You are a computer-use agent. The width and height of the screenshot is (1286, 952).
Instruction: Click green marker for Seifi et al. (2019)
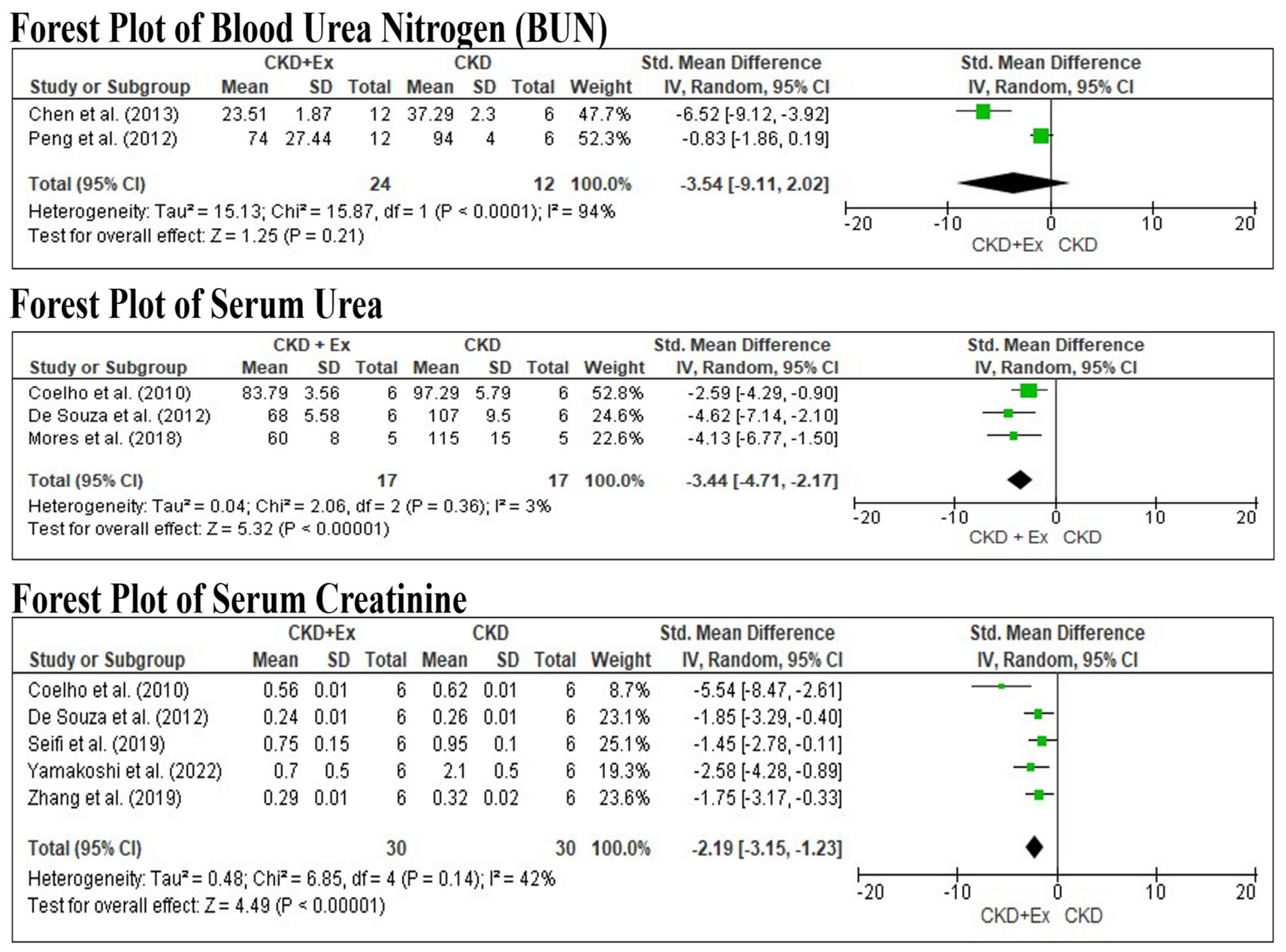point(1042,741)
